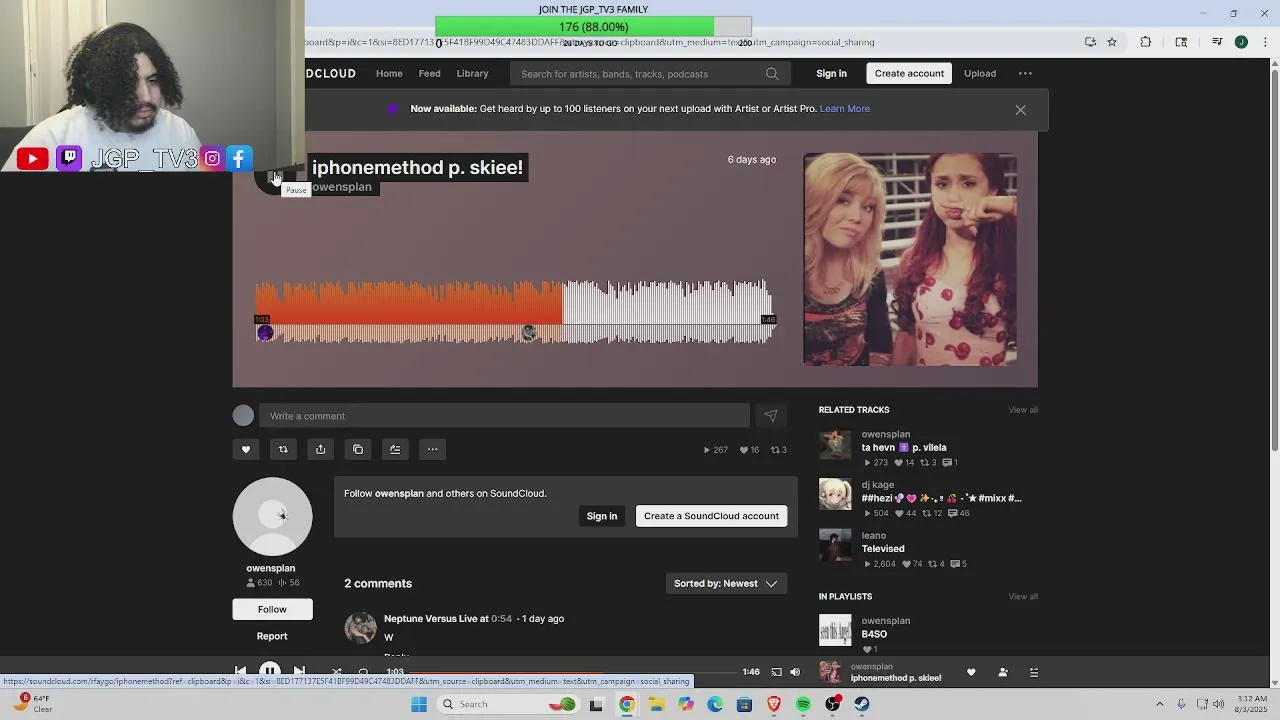The image size is (1280, 720).
Task: Open dj kage's related track thumbnail
Action: (835, 494)
